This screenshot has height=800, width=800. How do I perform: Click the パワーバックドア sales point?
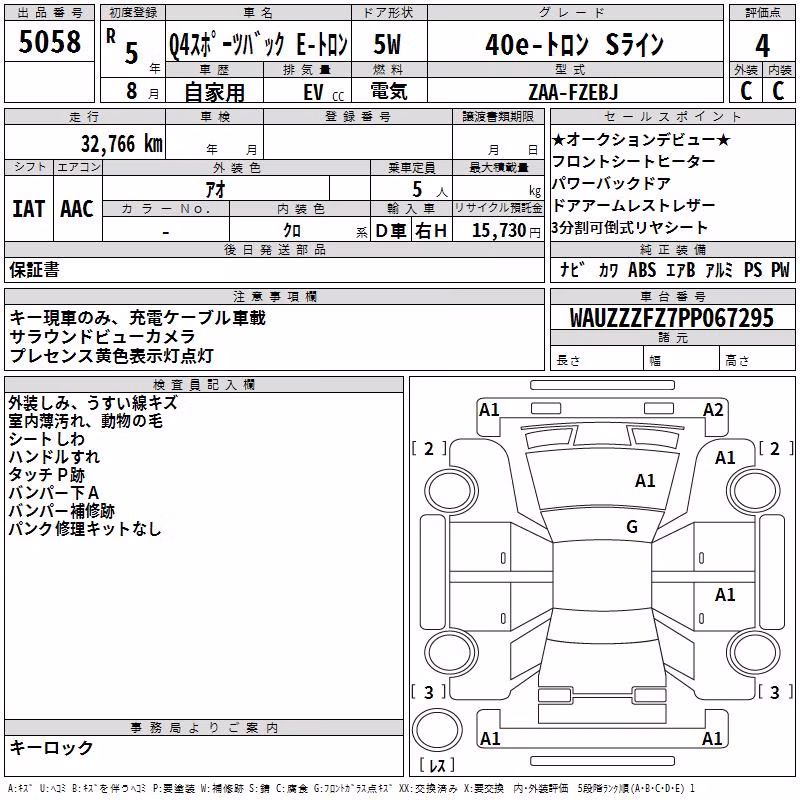coord(611,183)
